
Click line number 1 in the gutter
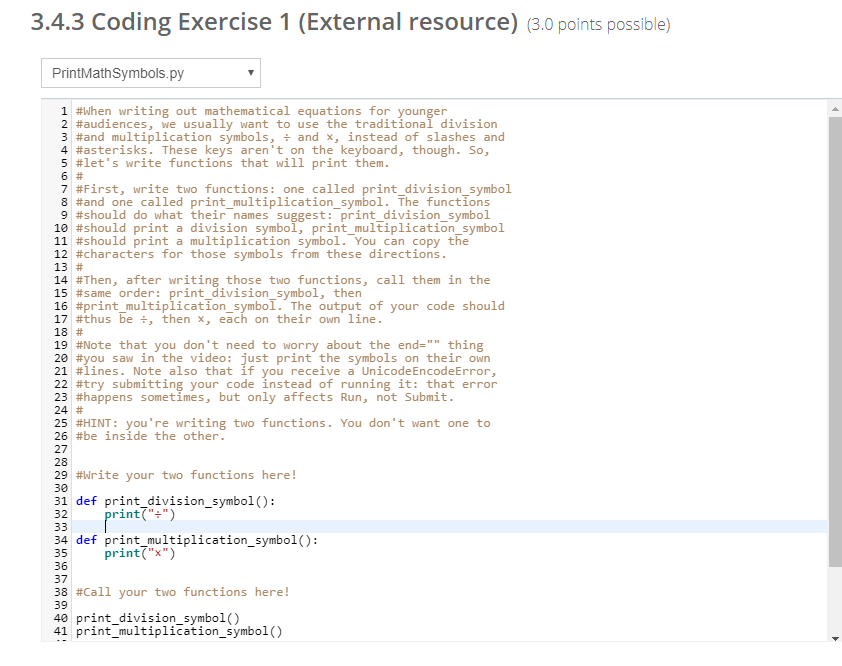[62, 110]
